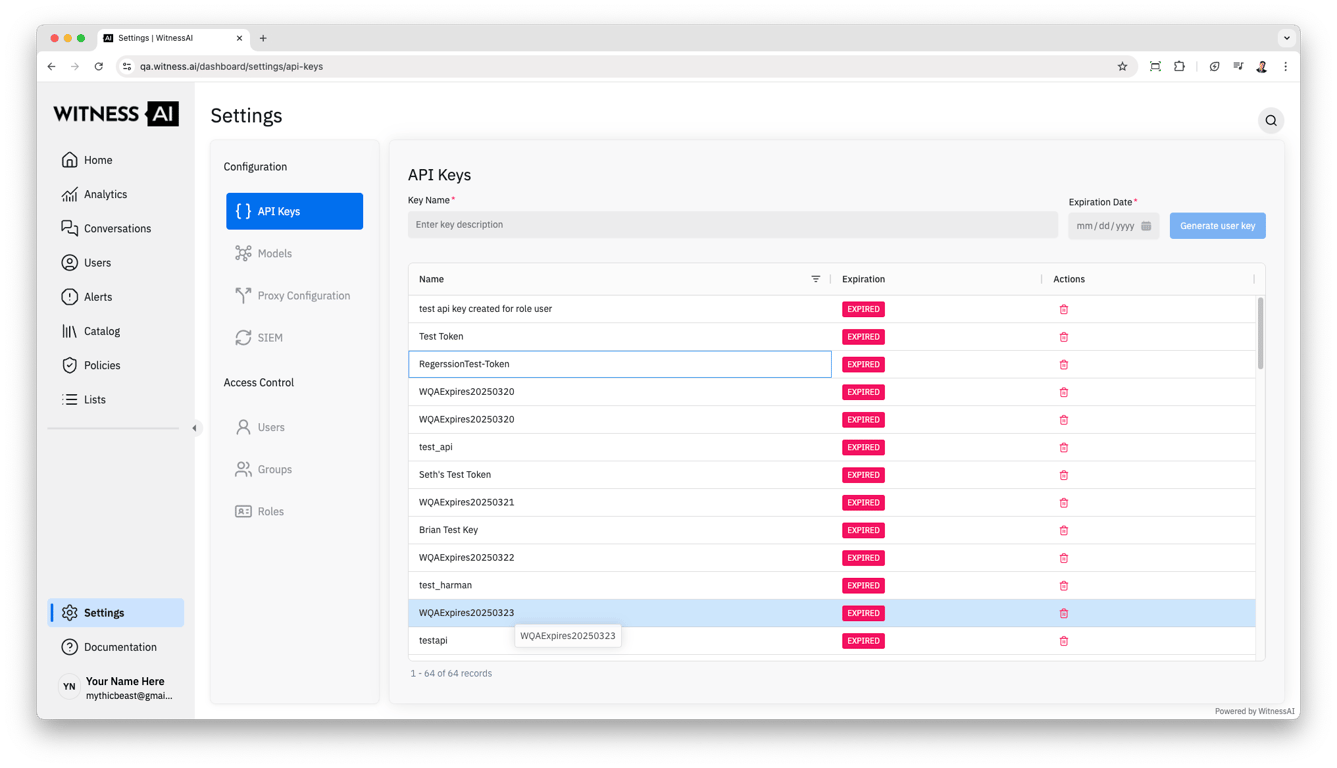
Task: Open the expiration date calendar picker
Action: 1146,226
